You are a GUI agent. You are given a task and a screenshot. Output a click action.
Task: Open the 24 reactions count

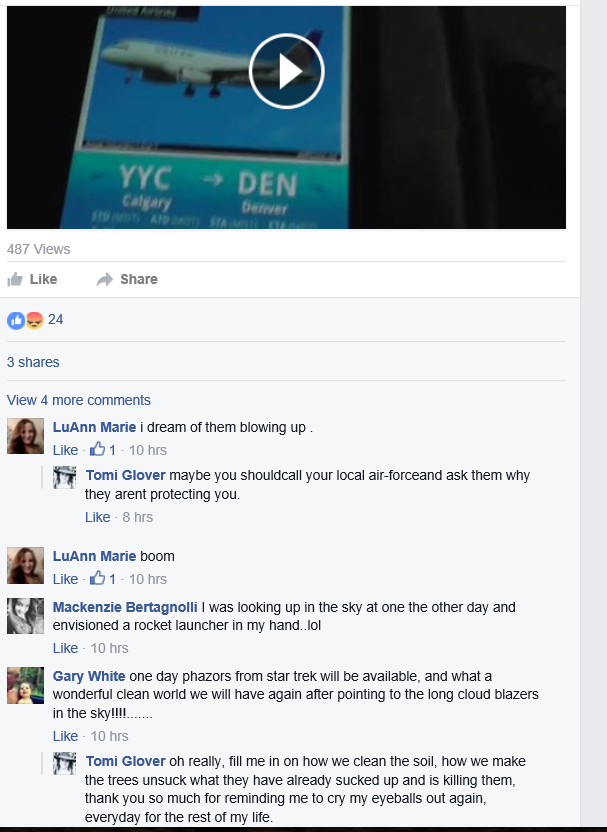point(55,319)
